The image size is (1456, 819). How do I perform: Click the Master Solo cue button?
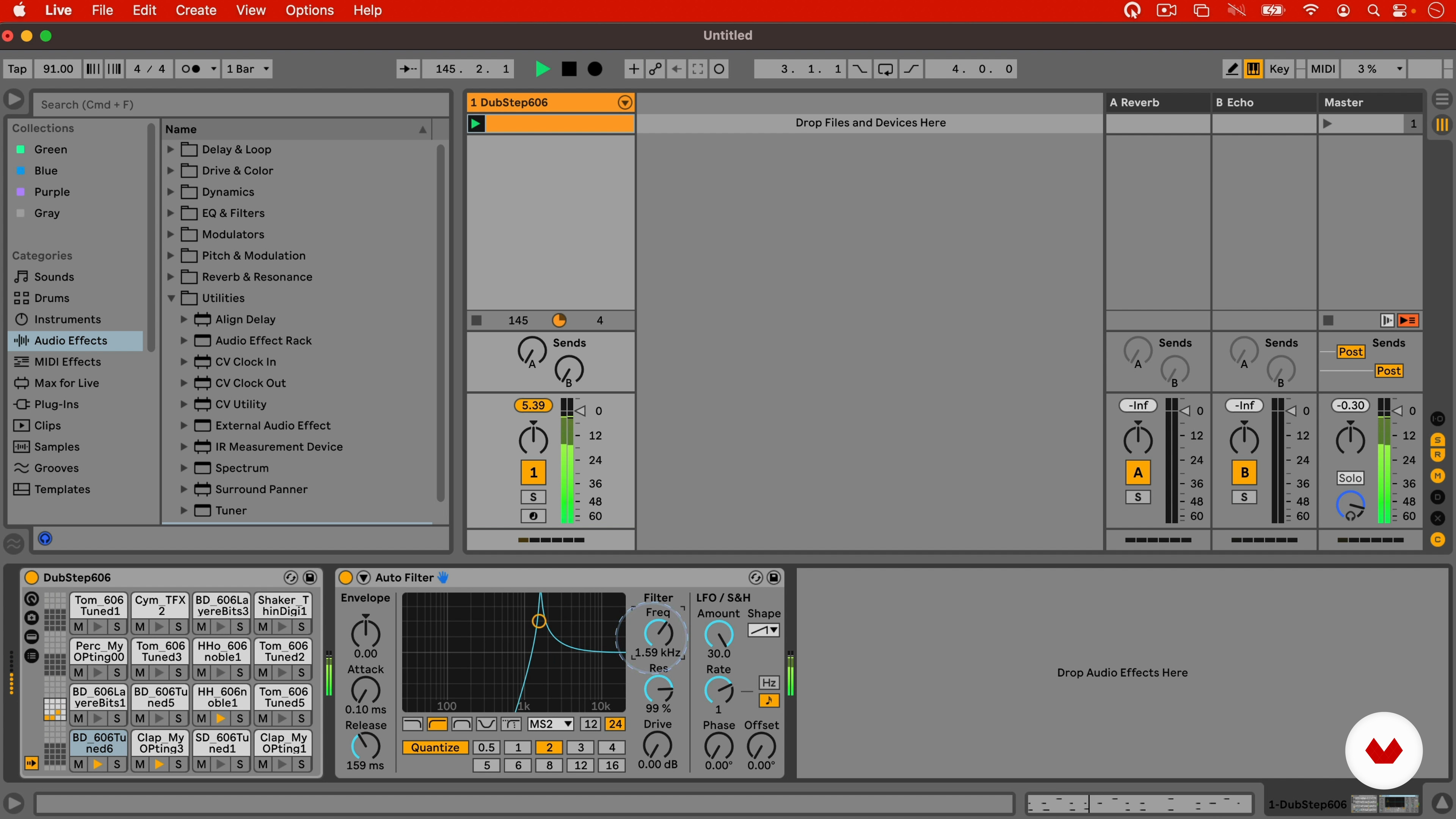(x=1350, y=478)
